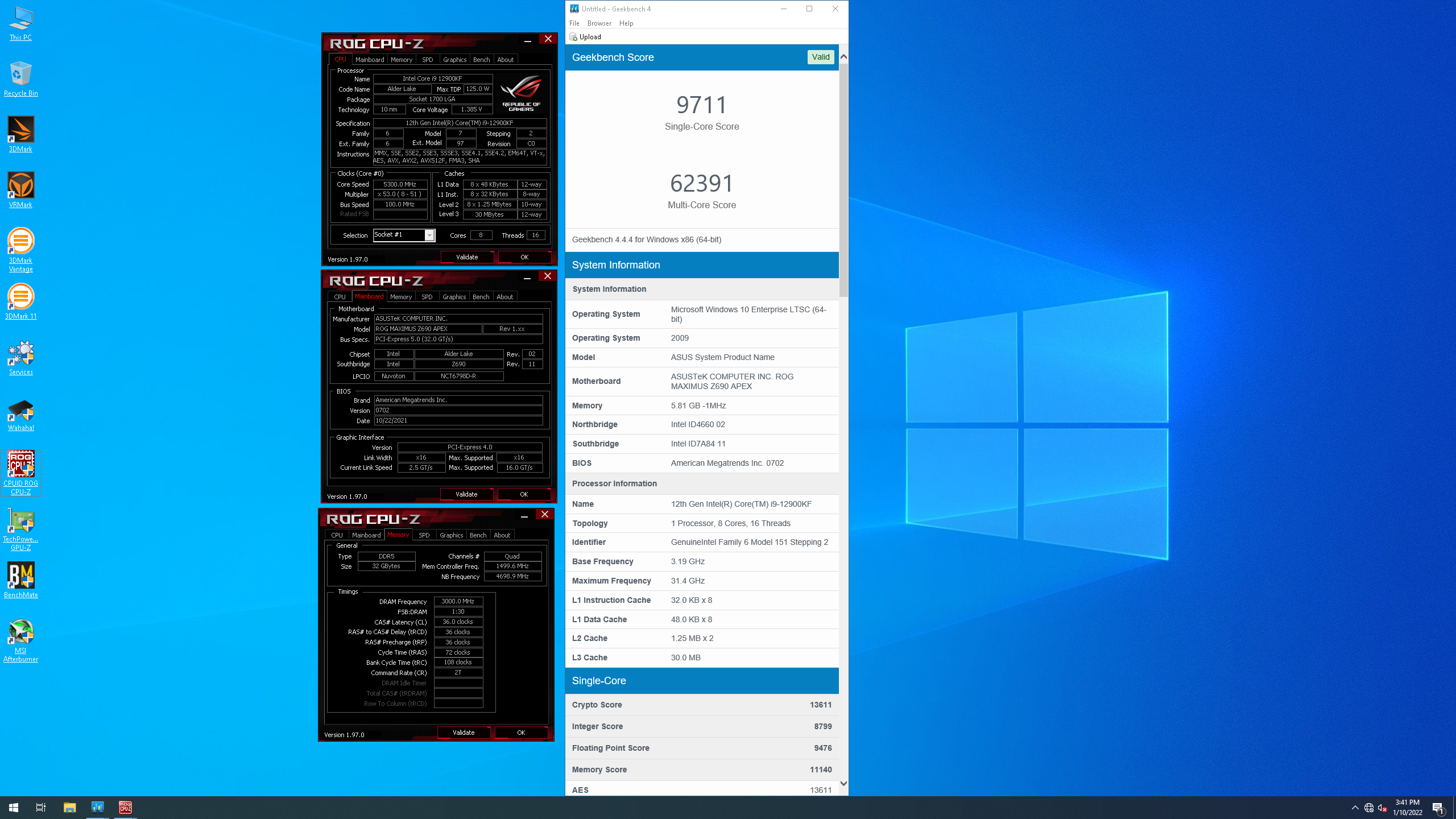This screenshot has height=819, width=1456.
Task: Switch to SPD tab in top CPU-Z window
Action: pos(428,60)
